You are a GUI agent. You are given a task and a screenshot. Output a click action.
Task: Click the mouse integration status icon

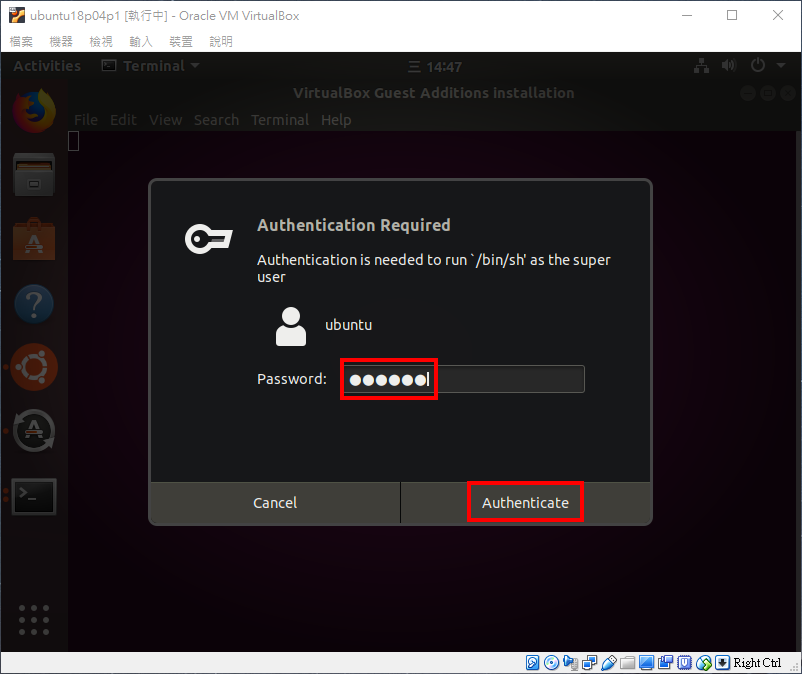click(x=704, y=663)
